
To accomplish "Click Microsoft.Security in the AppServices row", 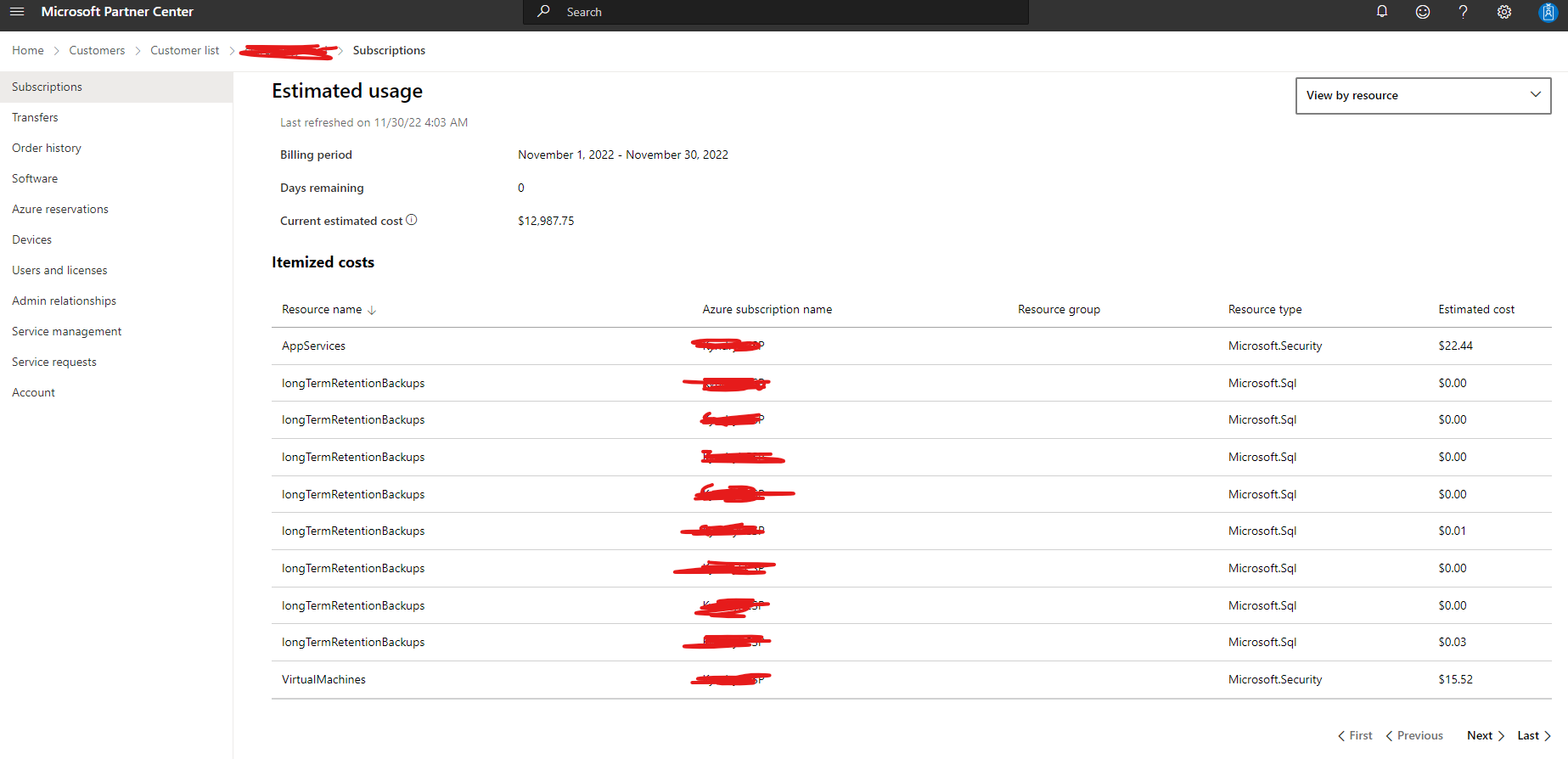I will pyautogui.click(x=1275, y=346).
